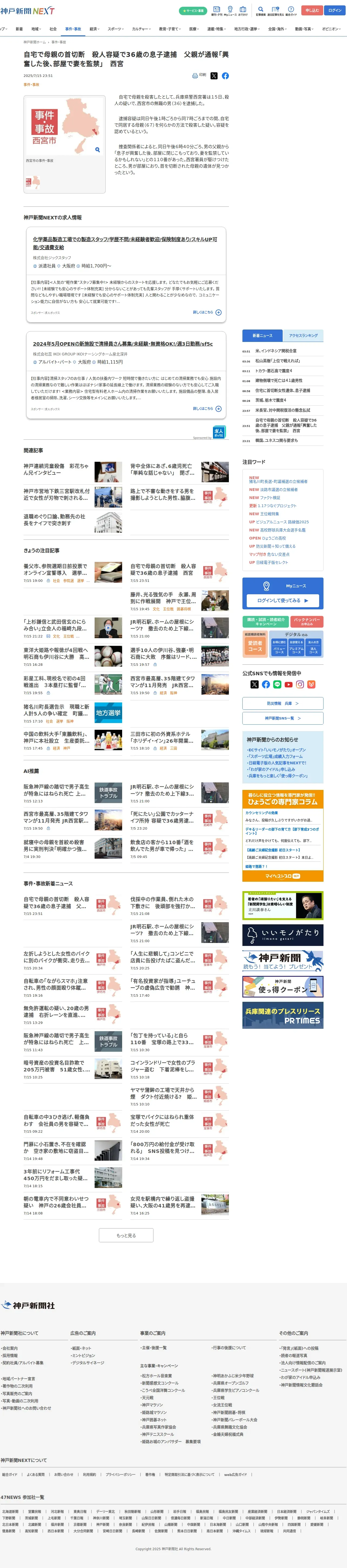Click バックナンバーお申込み red banner
Image resolution: width=347 pixels, height=1568 pixels.
tap(307, 622)
